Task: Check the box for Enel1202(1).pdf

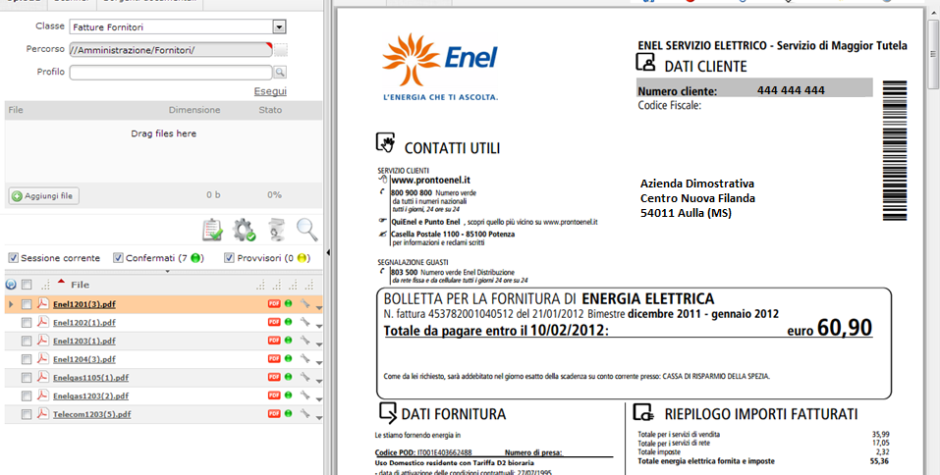Action: point(26,323)
